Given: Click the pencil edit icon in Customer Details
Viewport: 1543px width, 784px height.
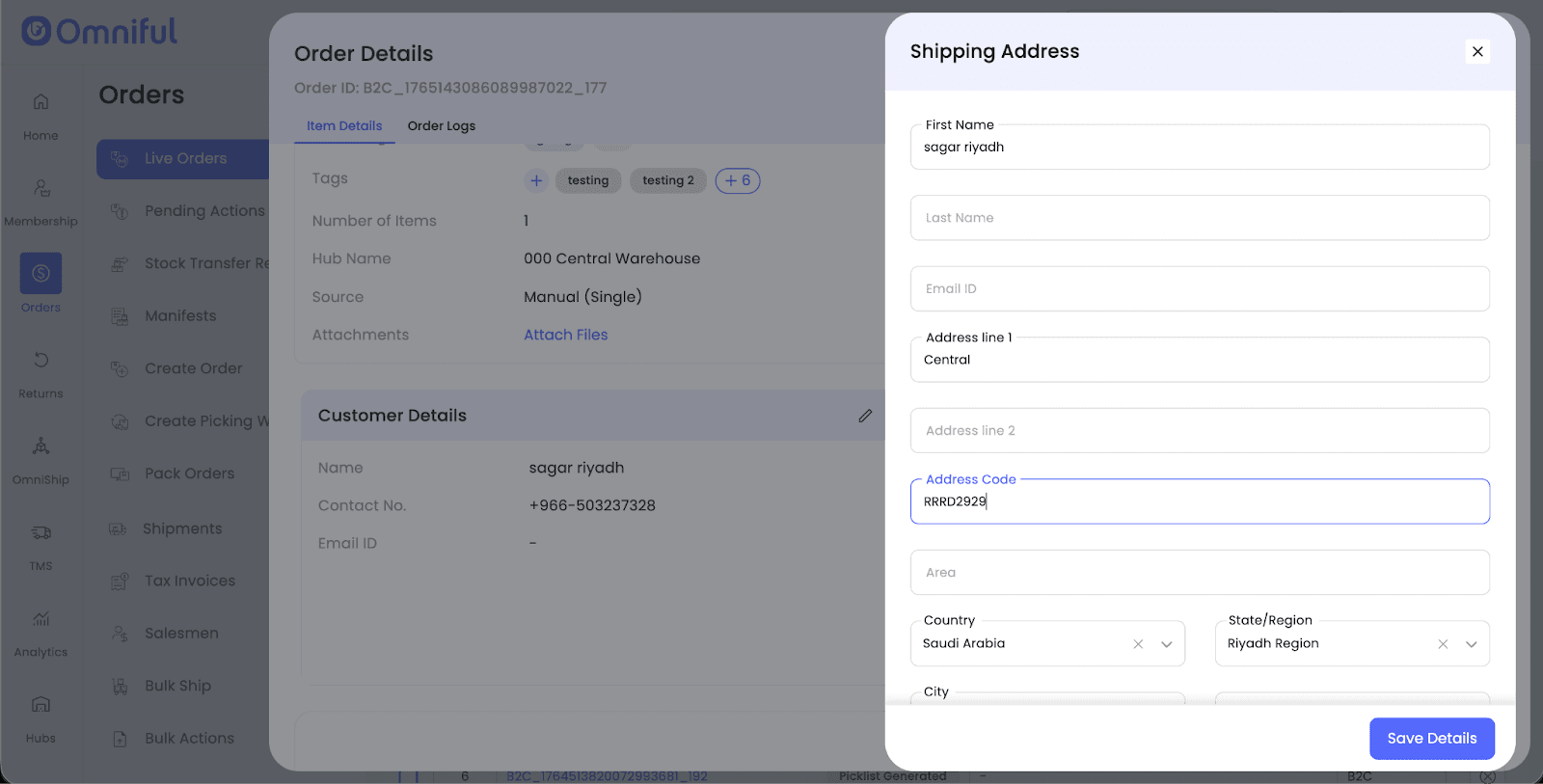Looking at the screenshot, I should click(865, 416).
